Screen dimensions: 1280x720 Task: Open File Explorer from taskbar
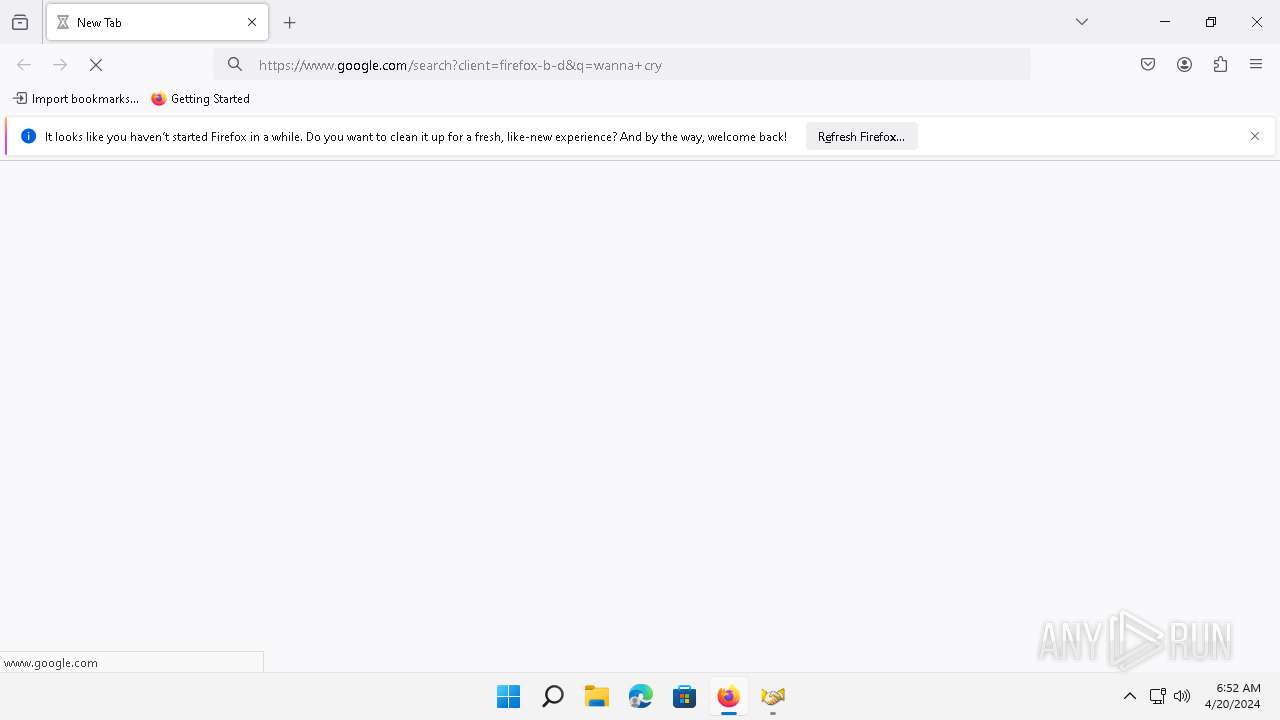click(597, 697)
